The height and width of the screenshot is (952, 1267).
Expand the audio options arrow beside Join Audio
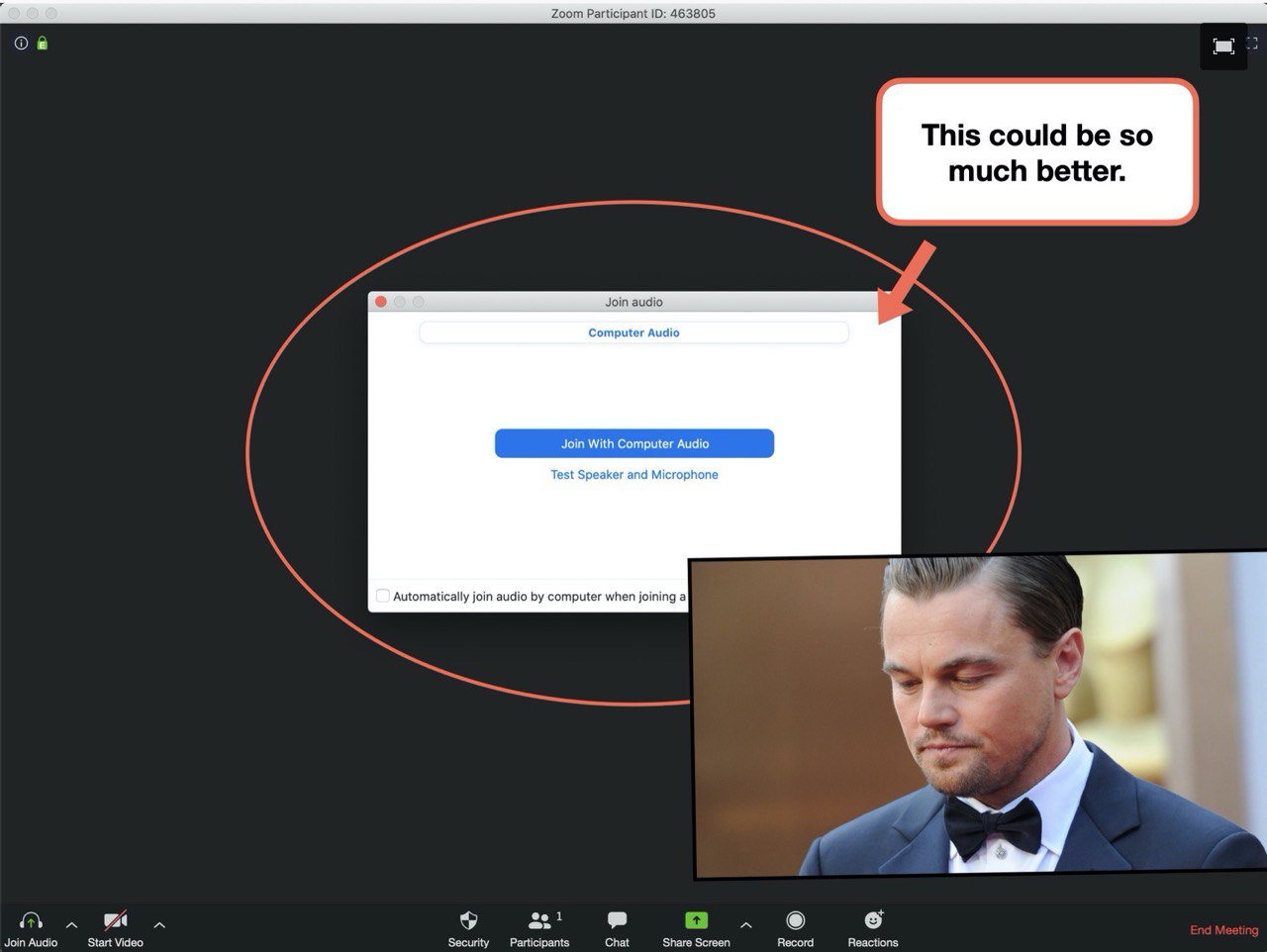coord(71,925)
